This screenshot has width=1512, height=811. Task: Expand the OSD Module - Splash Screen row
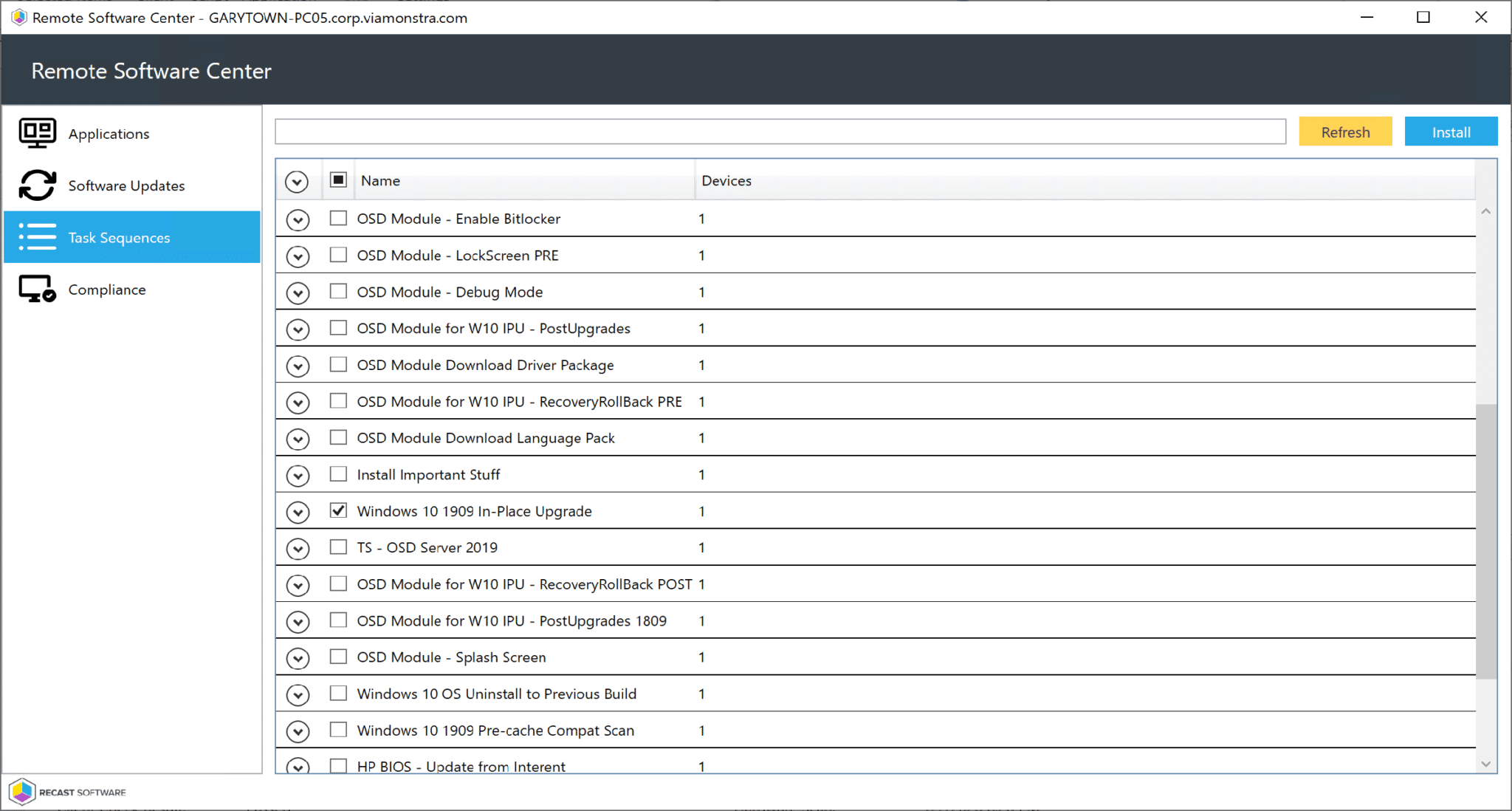[298, 658]
